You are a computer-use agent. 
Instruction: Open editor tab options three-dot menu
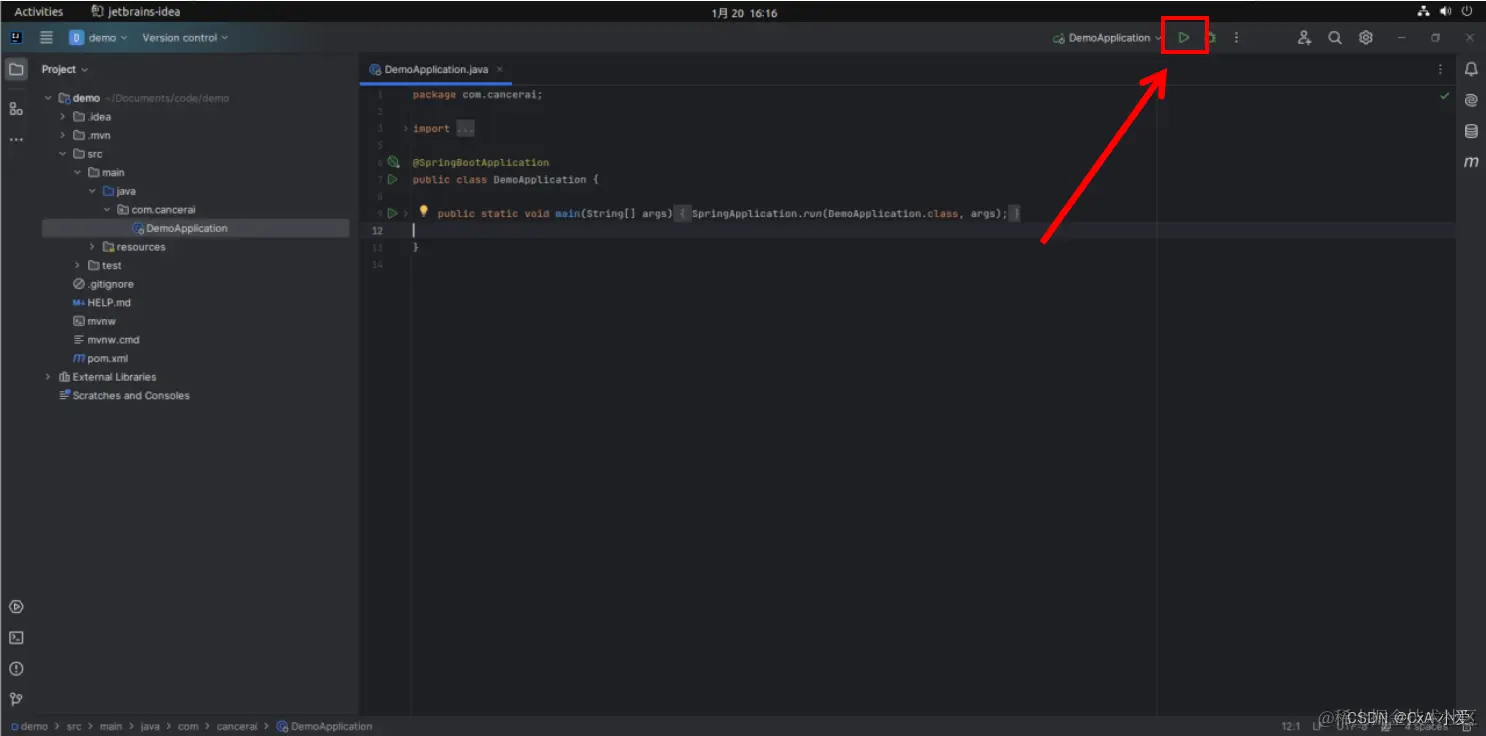coord(1440,69)
